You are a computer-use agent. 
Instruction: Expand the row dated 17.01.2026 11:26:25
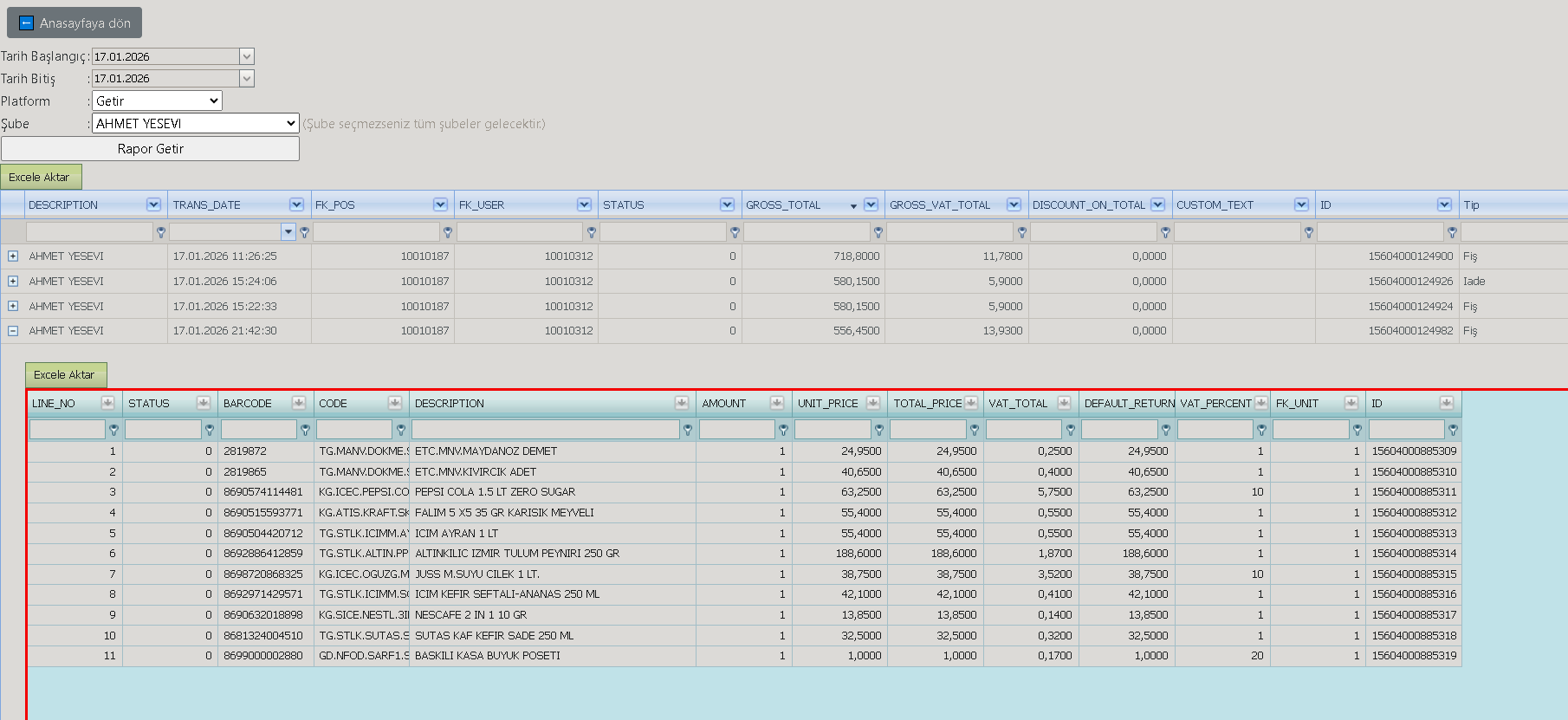[x=13, y=256]
